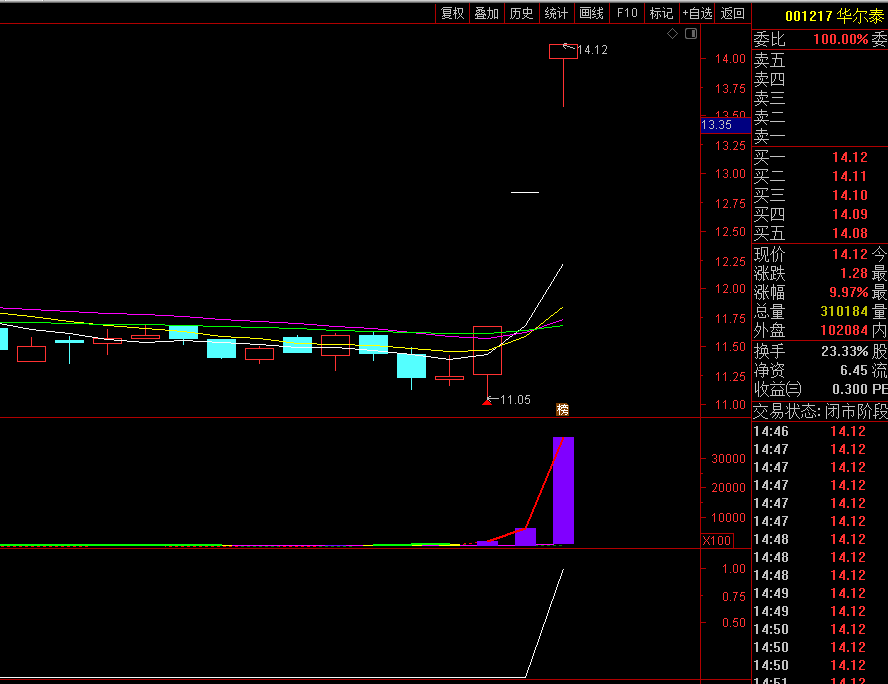
Task: Click the 收益(三) 0.300 value
Action: (x=849, y=390)
